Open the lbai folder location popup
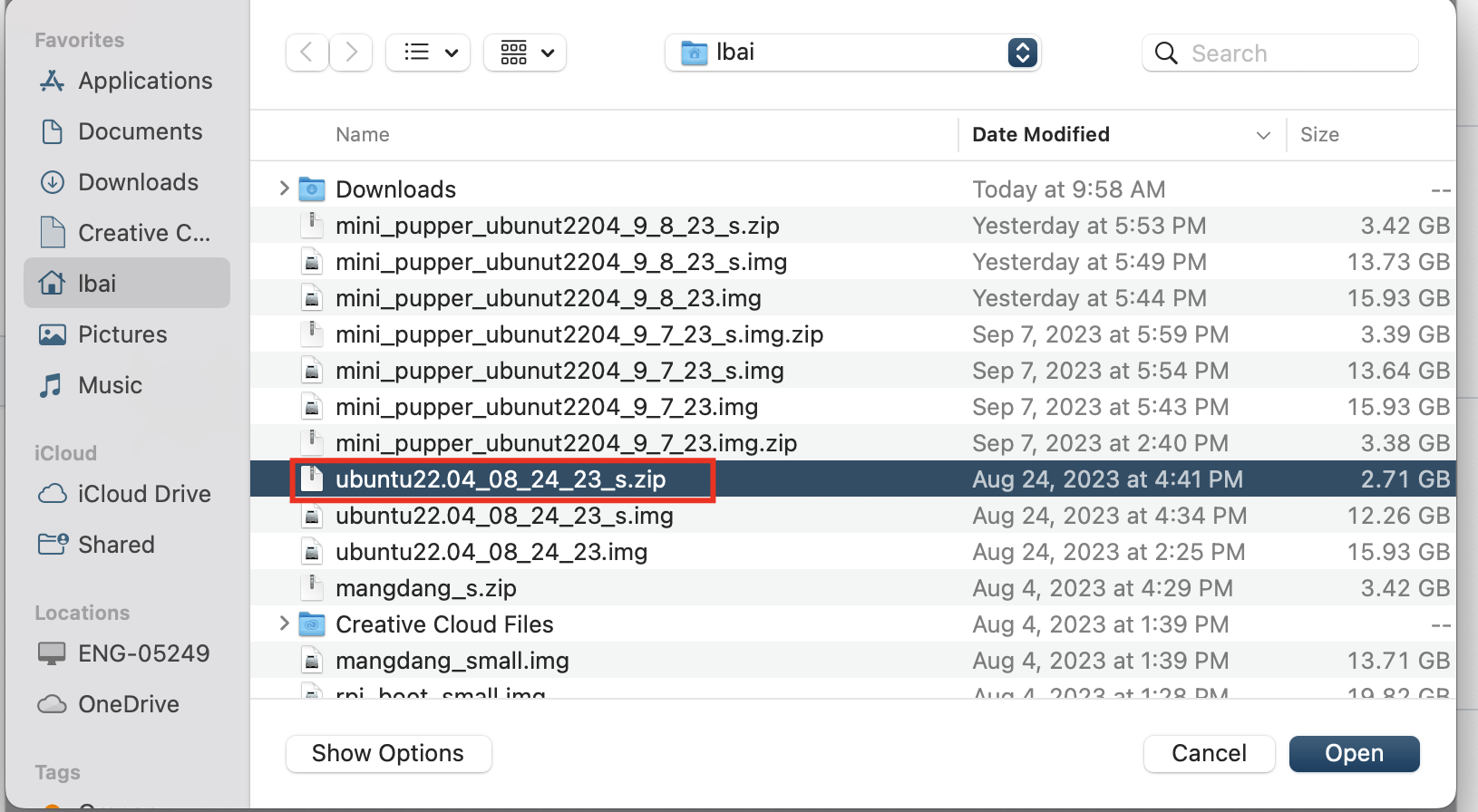 coord(852,53)
